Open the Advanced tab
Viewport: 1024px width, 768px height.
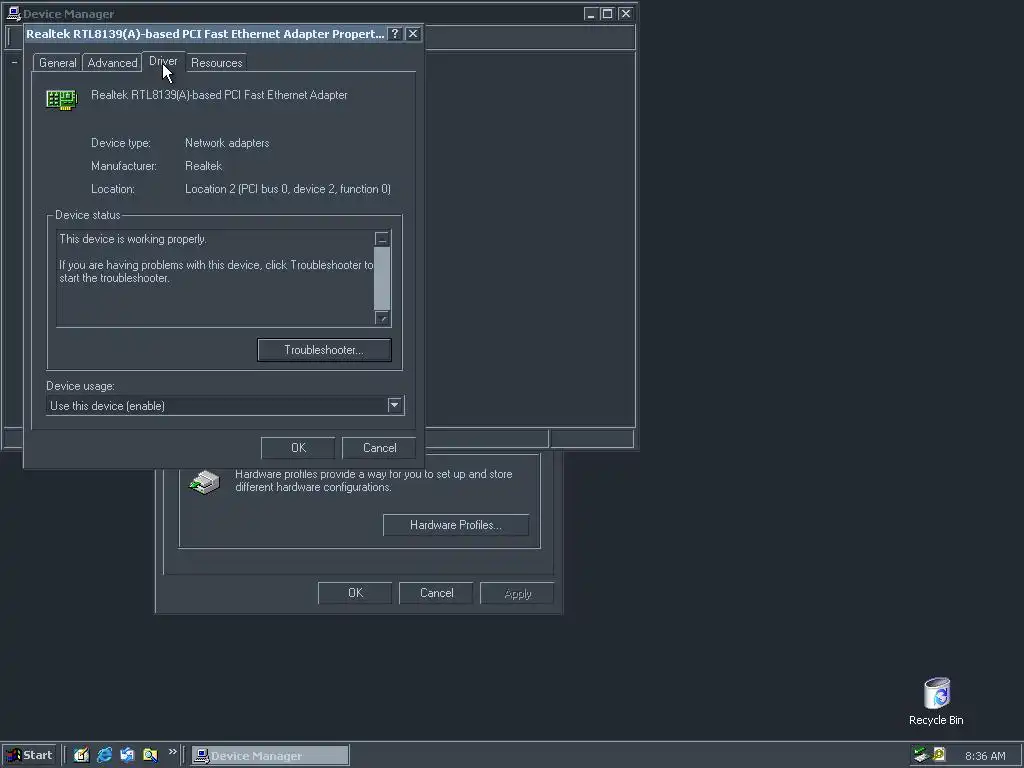click(x=112, y=63)
